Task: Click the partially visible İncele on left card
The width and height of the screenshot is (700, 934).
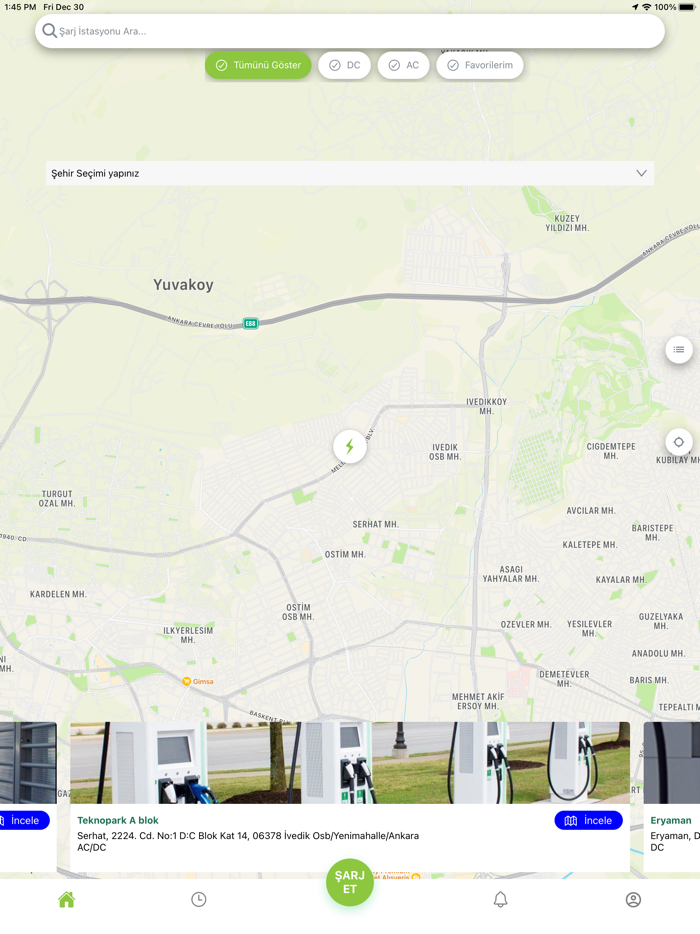Action: pyautogui.click(x=24, y=820)
